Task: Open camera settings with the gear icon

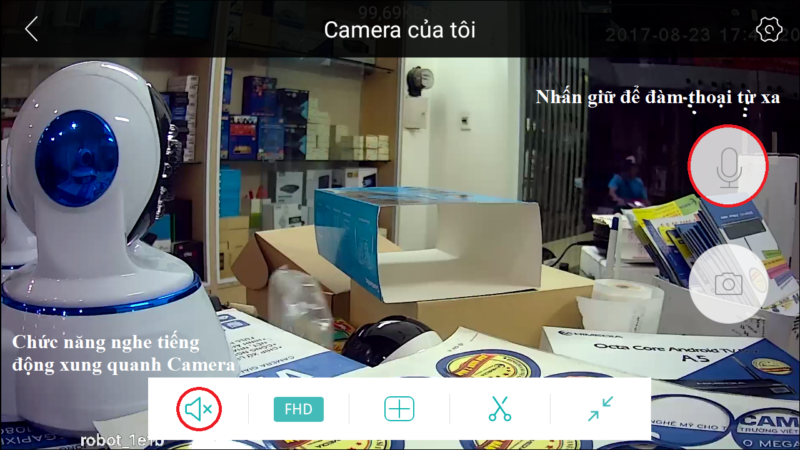Action: pos(768,29)
